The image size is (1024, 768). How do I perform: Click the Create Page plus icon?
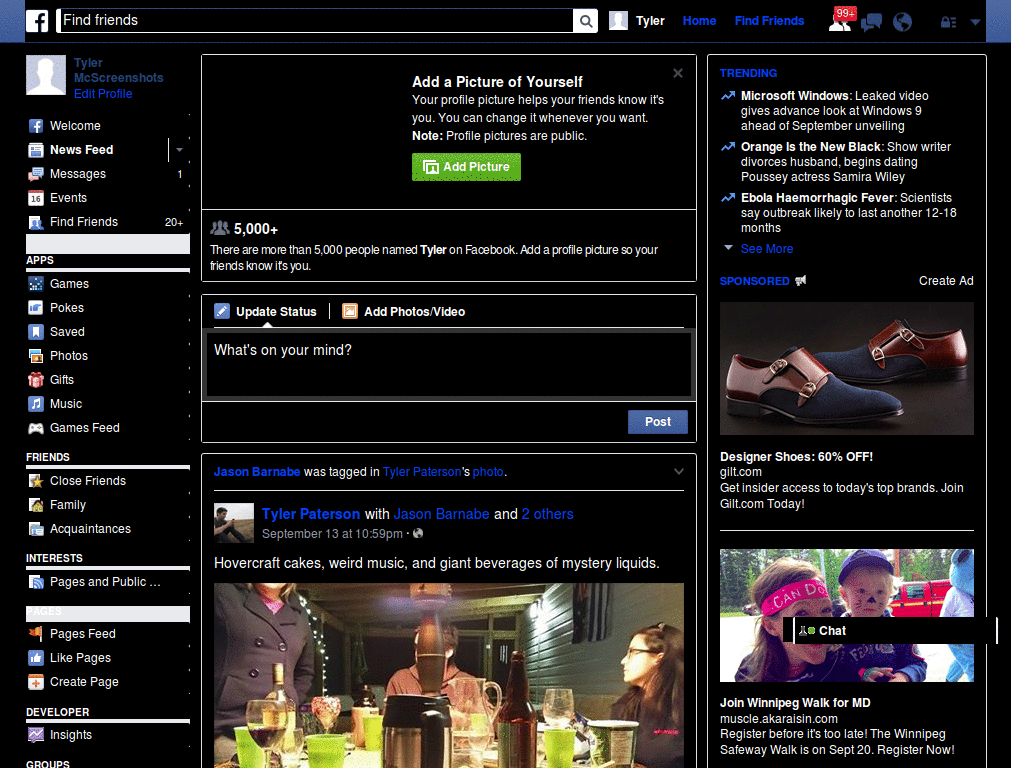point(36,682)
